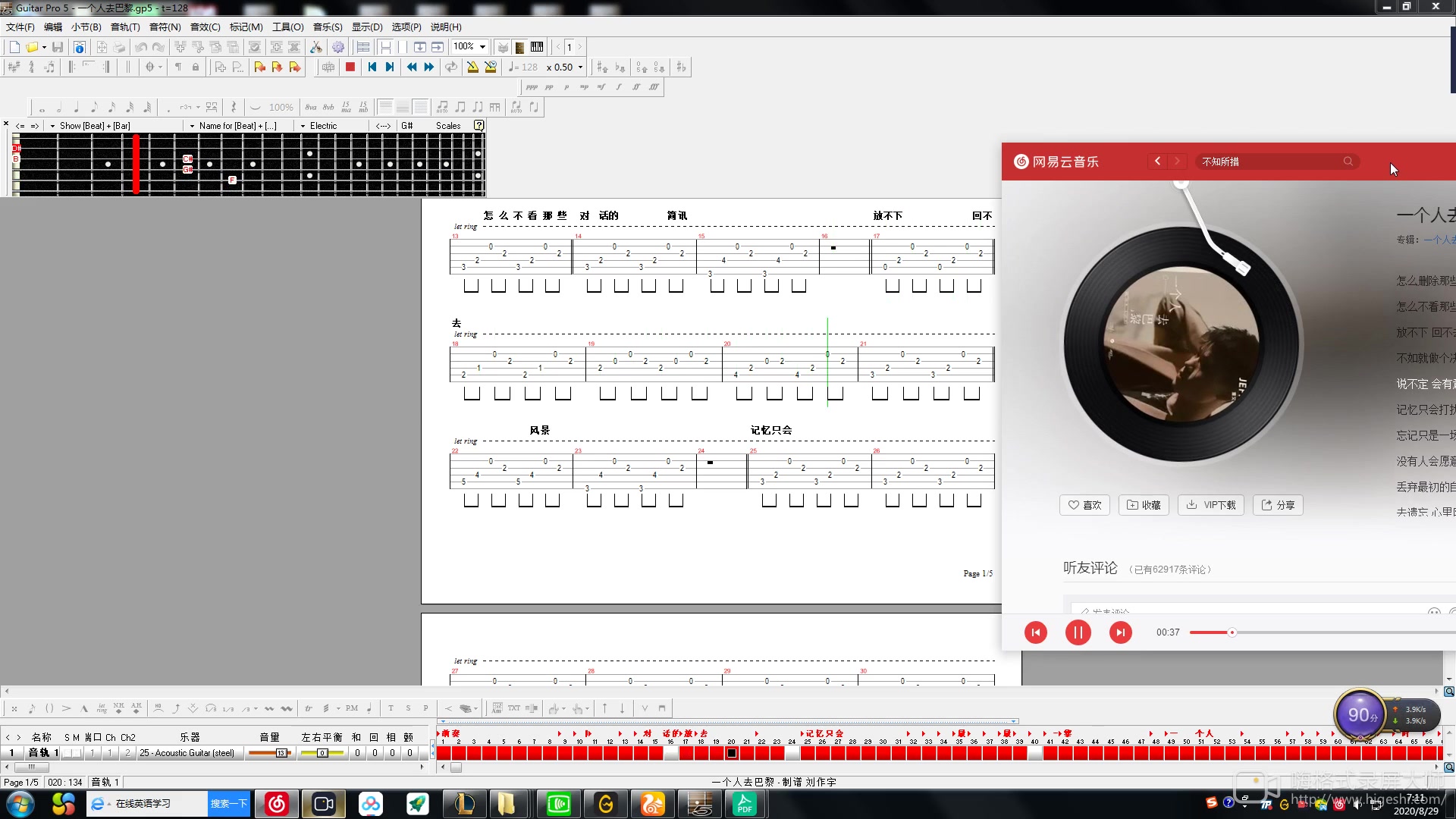Click VIP下载 download button
Image resolution: width=1456 pixels, height=819 pixels.
[1211, 505]
